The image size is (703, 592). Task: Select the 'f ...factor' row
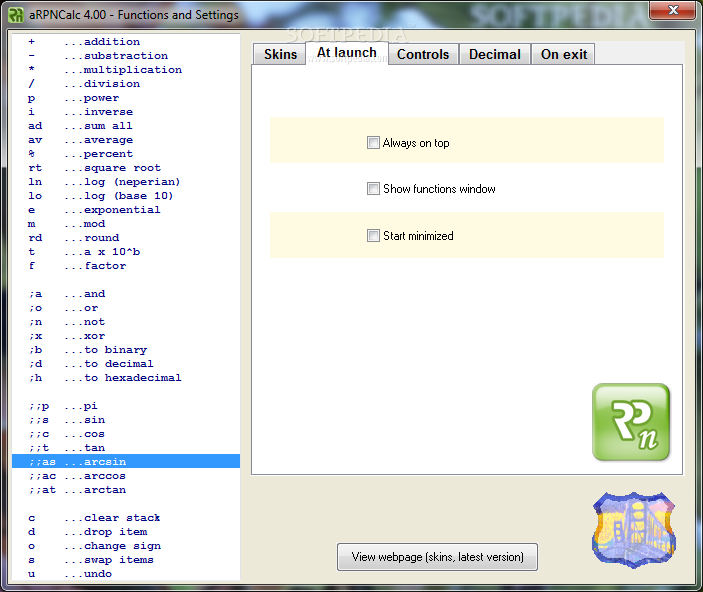126,266
